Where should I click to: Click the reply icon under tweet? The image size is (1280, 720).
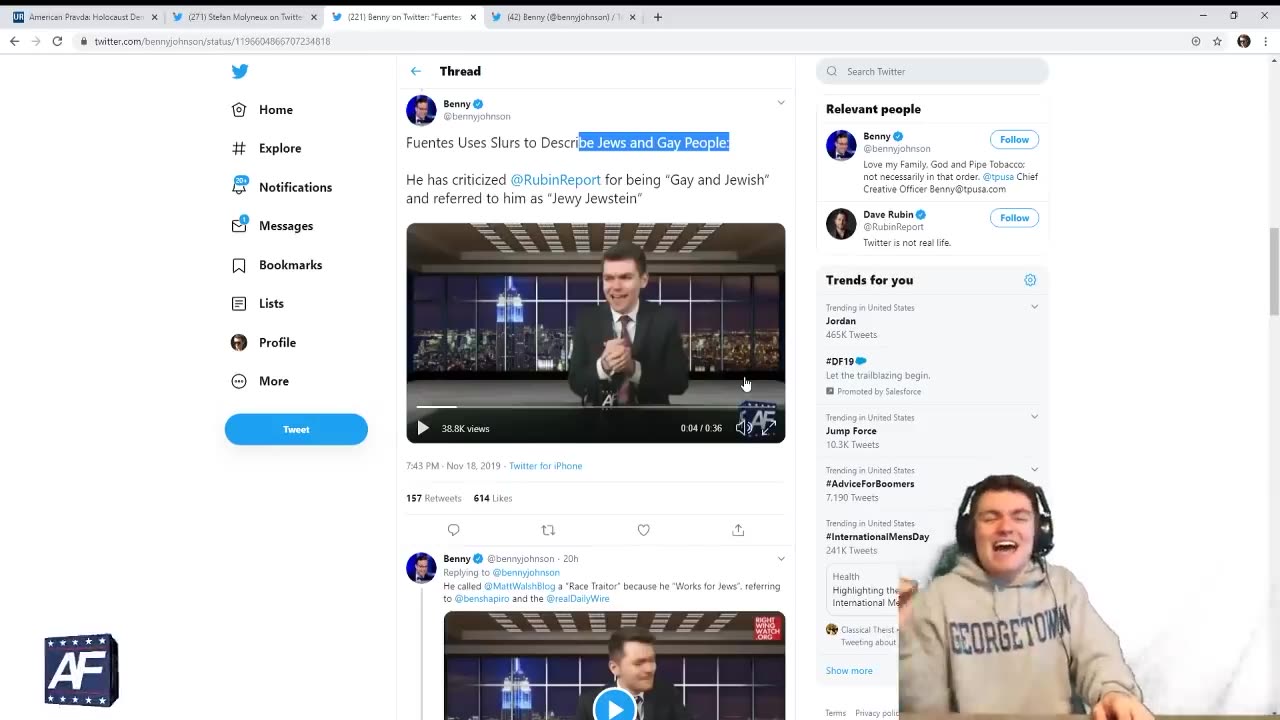tap(454, 530)
